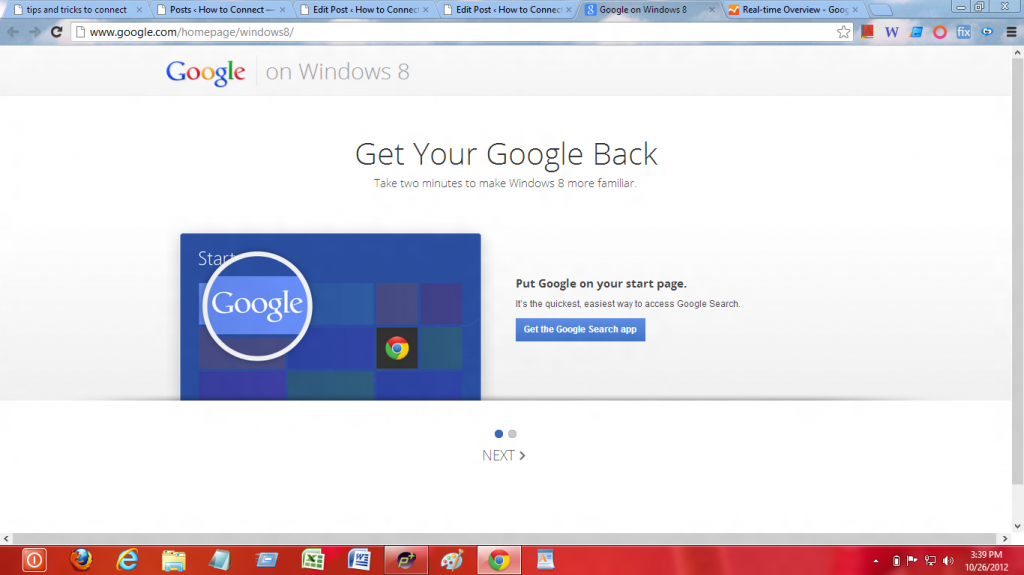Launch Internet Explorer from the taskbar
The image size is (1024, 575).
pos(127,560)
